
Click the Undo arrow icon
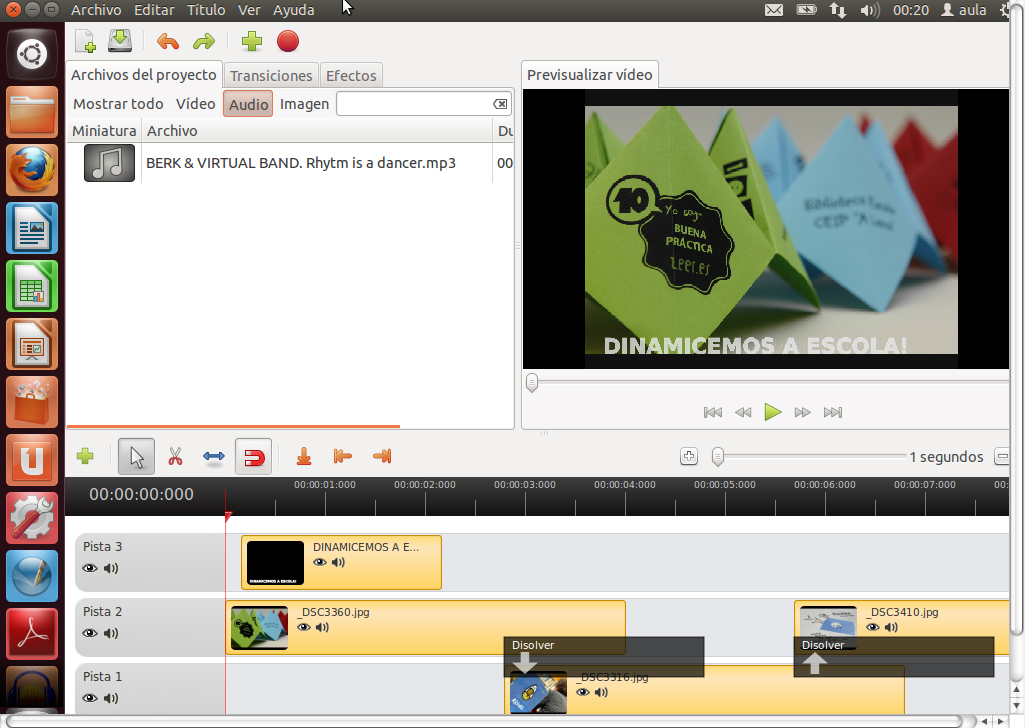coord(168,41)
